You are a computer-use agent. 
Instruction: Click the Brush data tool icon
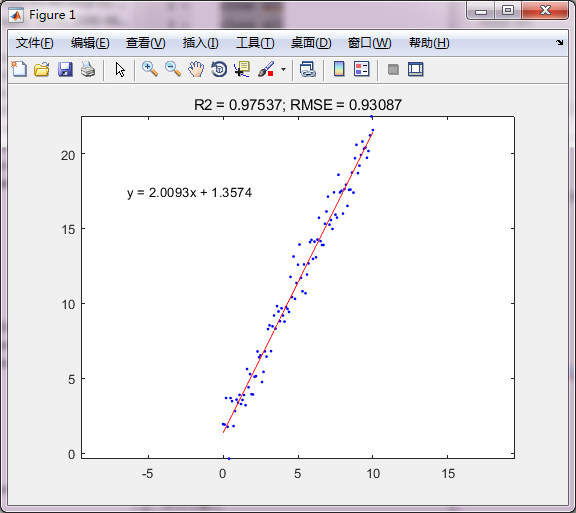pyautogui.click(x=266, y=69)
